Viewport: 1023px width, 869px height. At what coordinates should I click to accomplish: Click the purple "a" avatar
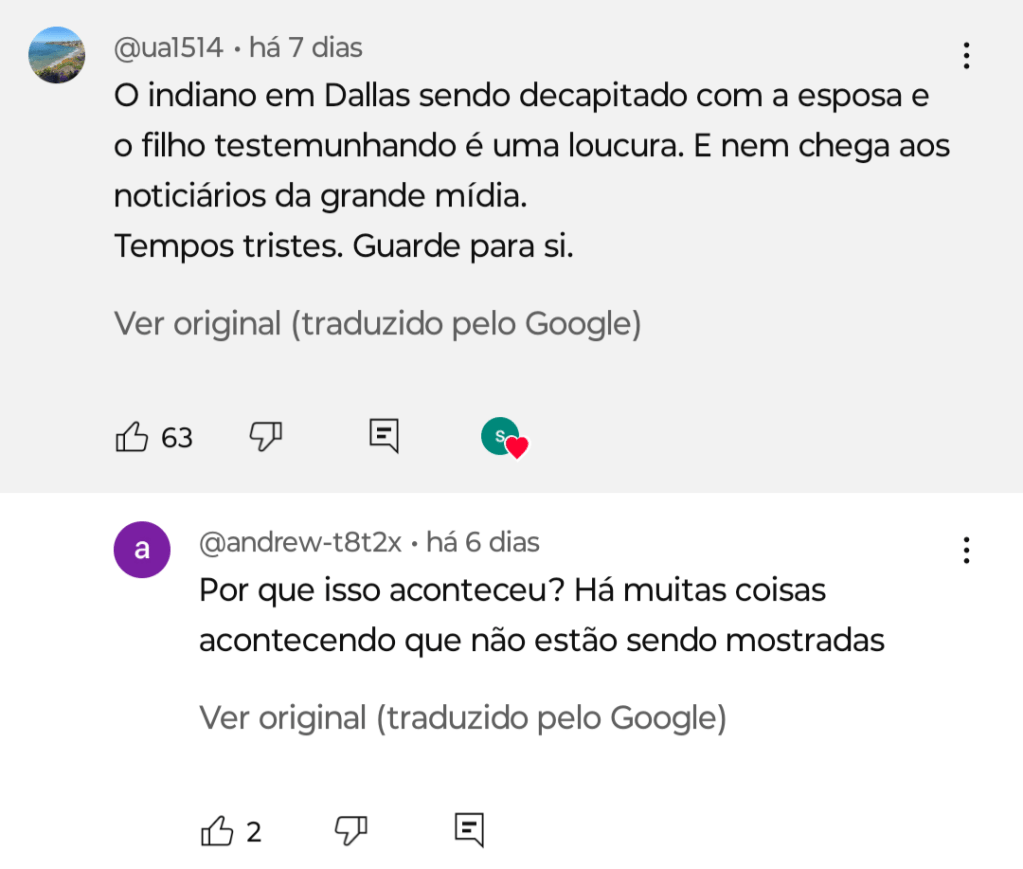[x=142, y=549]
